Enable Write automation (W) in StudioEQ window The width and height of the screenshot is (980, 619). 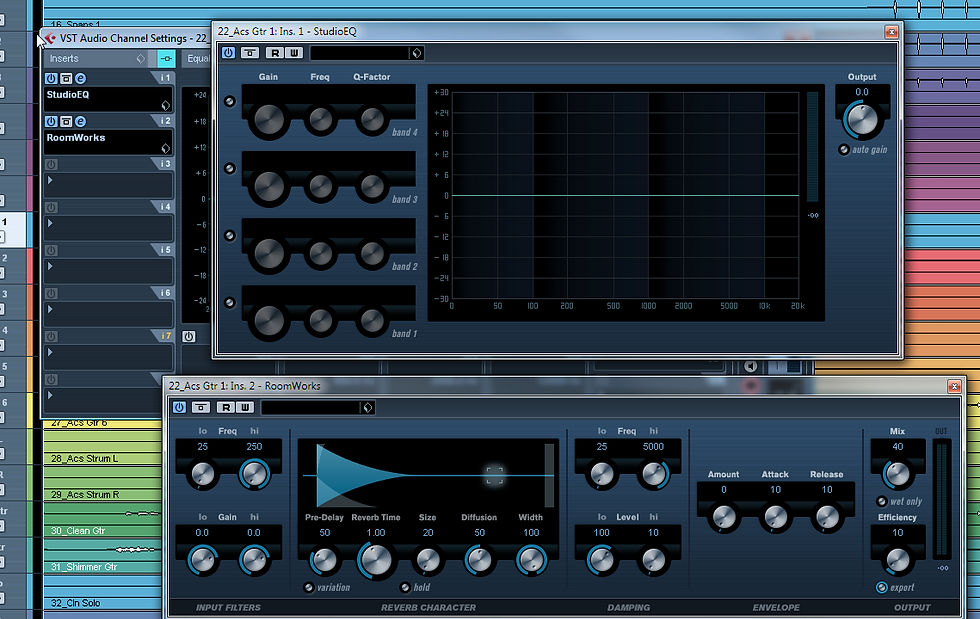click(294, 53)
